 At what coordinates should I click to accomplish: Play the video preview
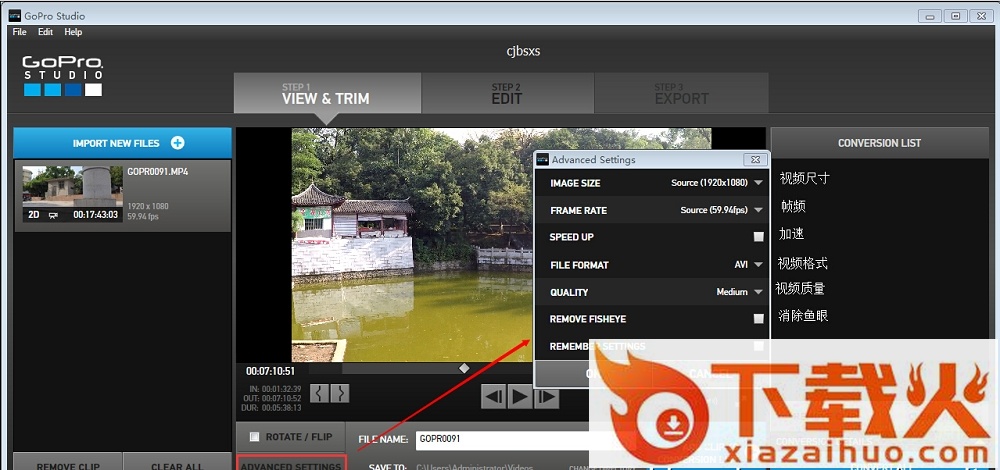[520, 397]
